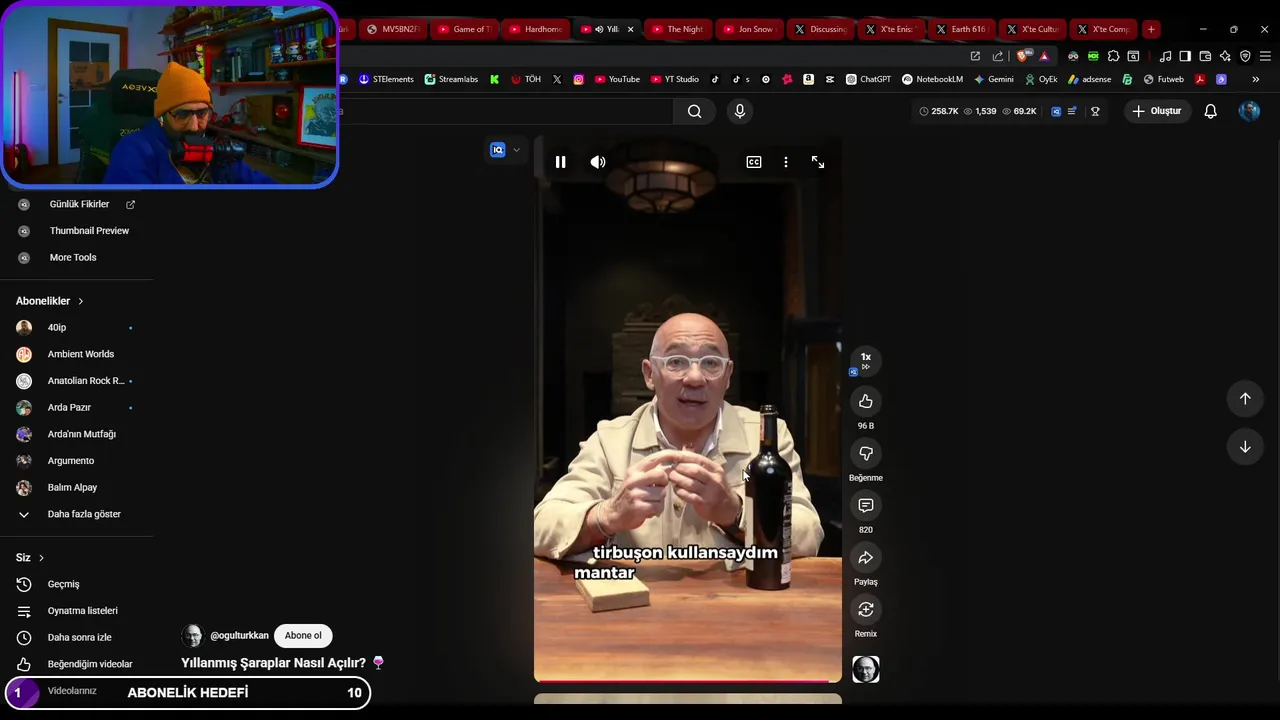1280x720 pixels.
Task: Share the video with Paylaş
Action: [866, 557]
